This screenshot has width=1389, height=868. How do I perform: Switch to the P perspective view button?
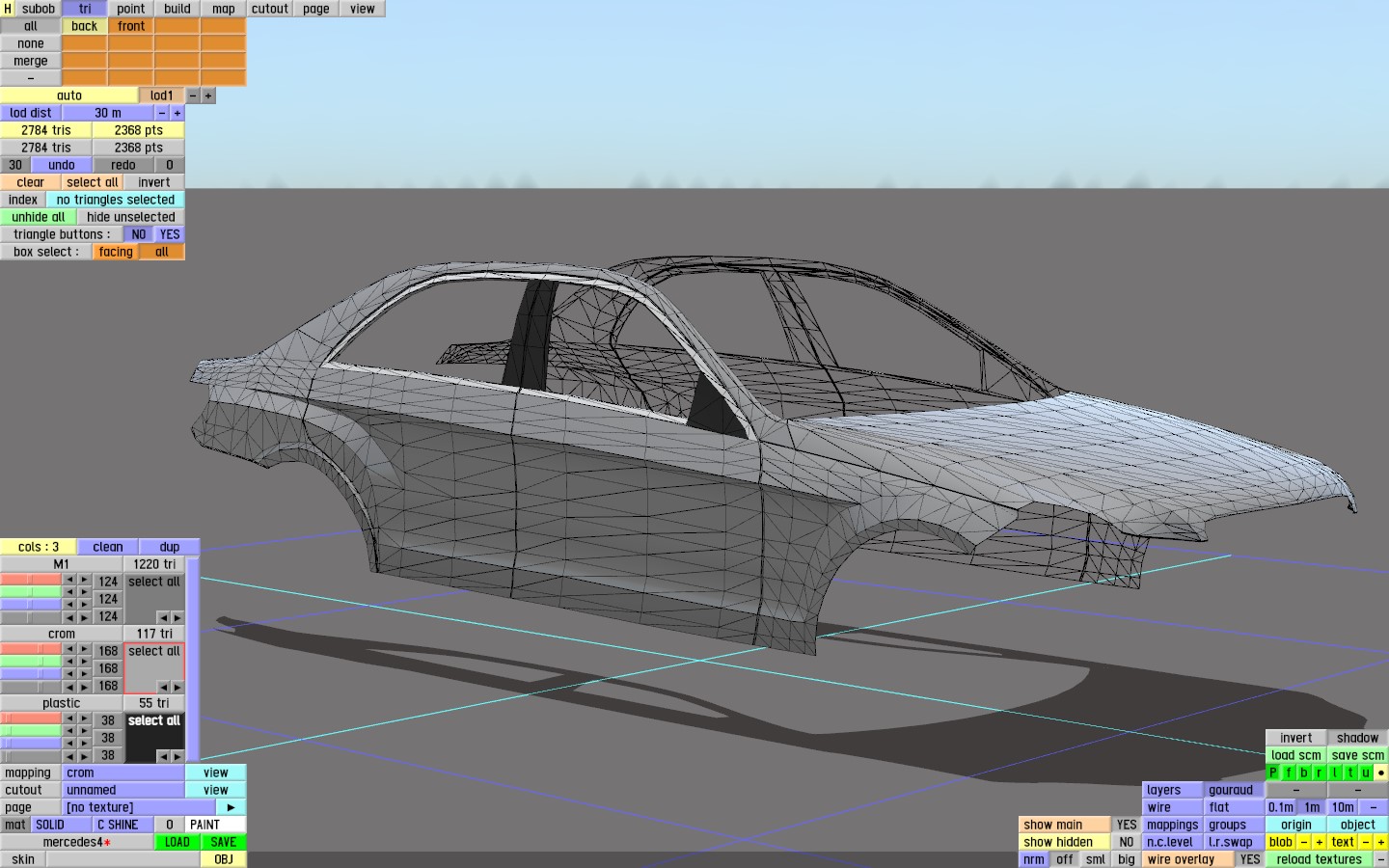1273,773
